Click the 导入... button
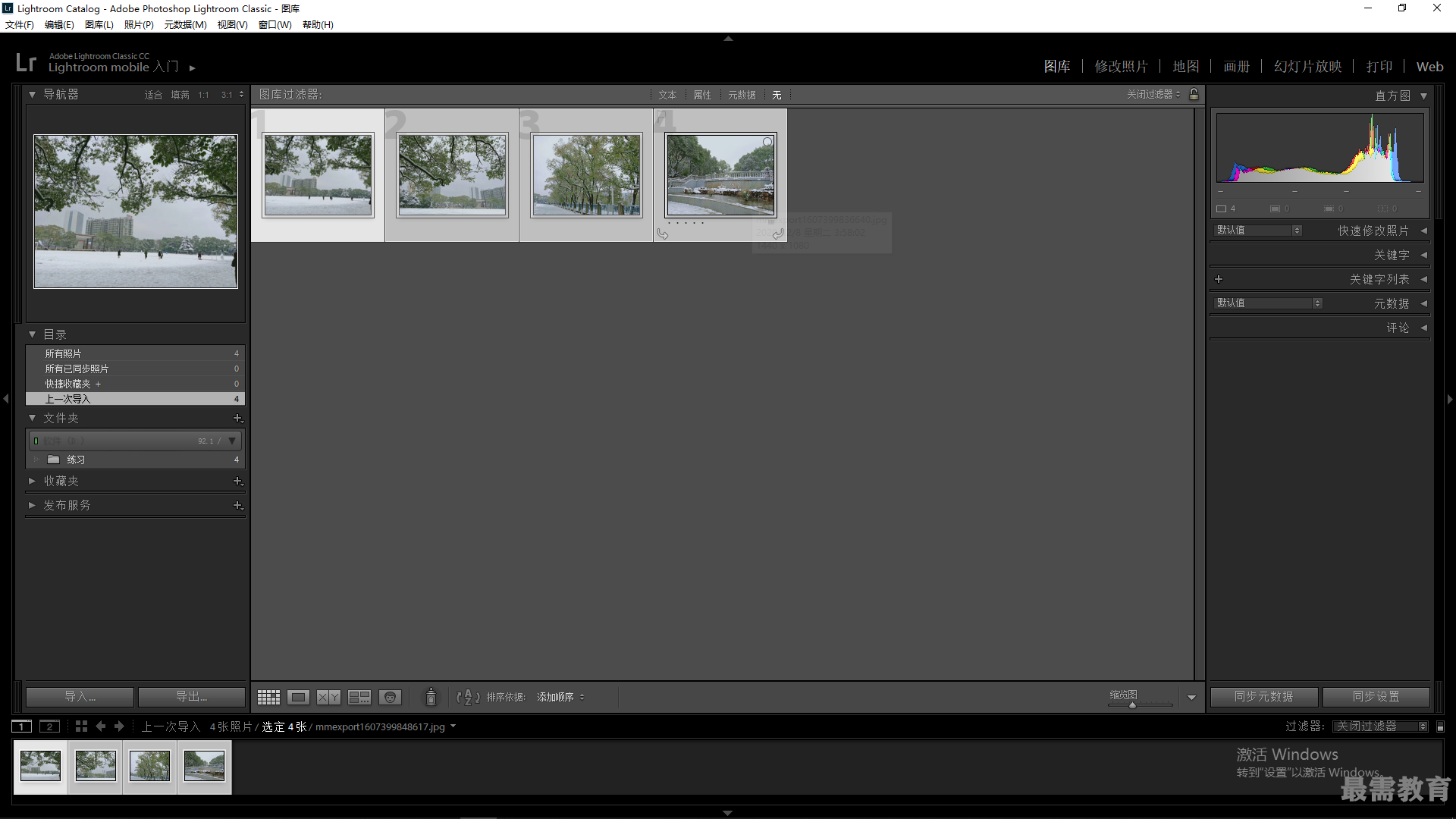The height and width of the screenshot is (819, 1456). [80, 697]
